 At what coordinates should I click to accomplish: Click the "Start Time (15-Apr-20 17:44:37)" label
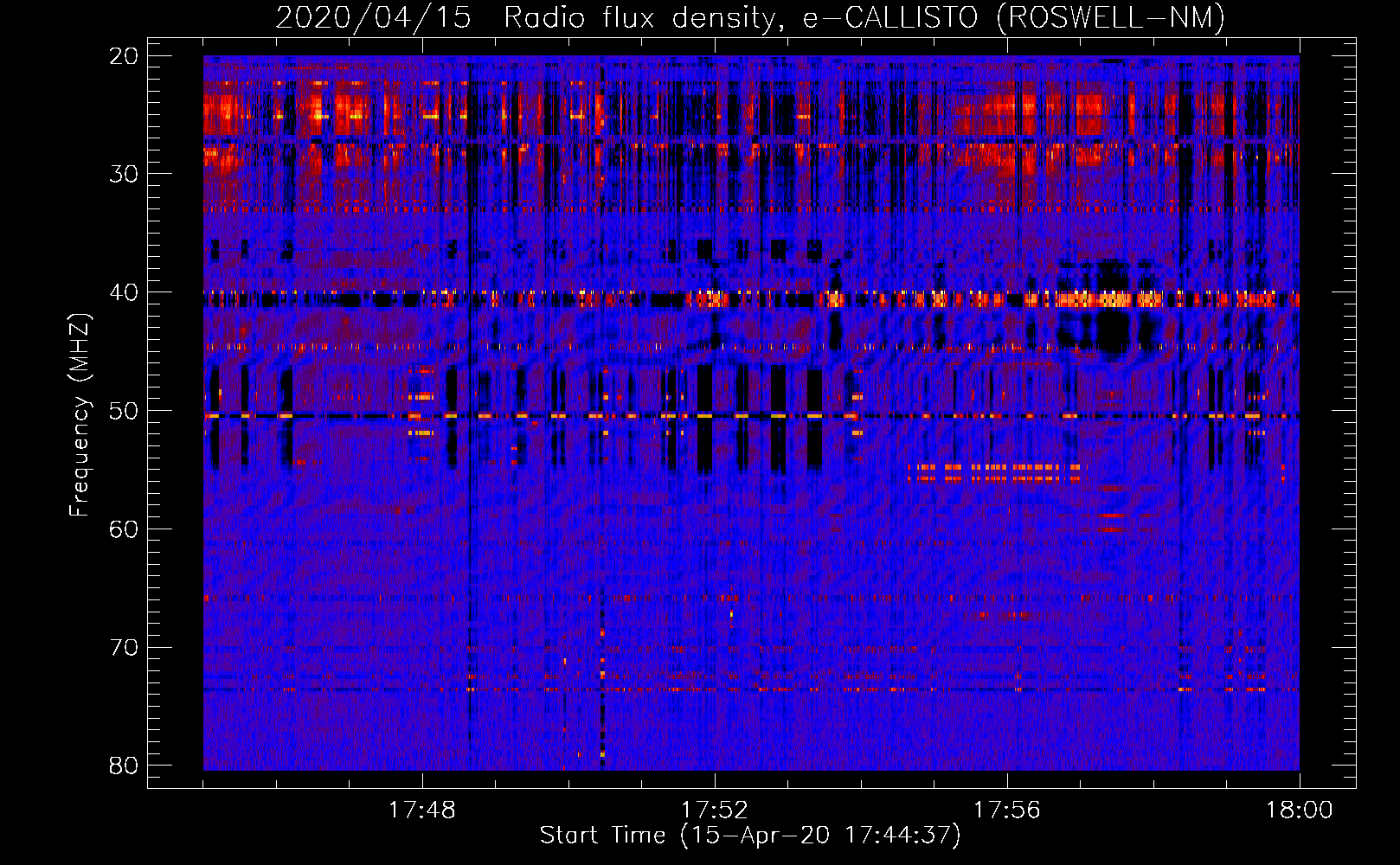[750, 836]
